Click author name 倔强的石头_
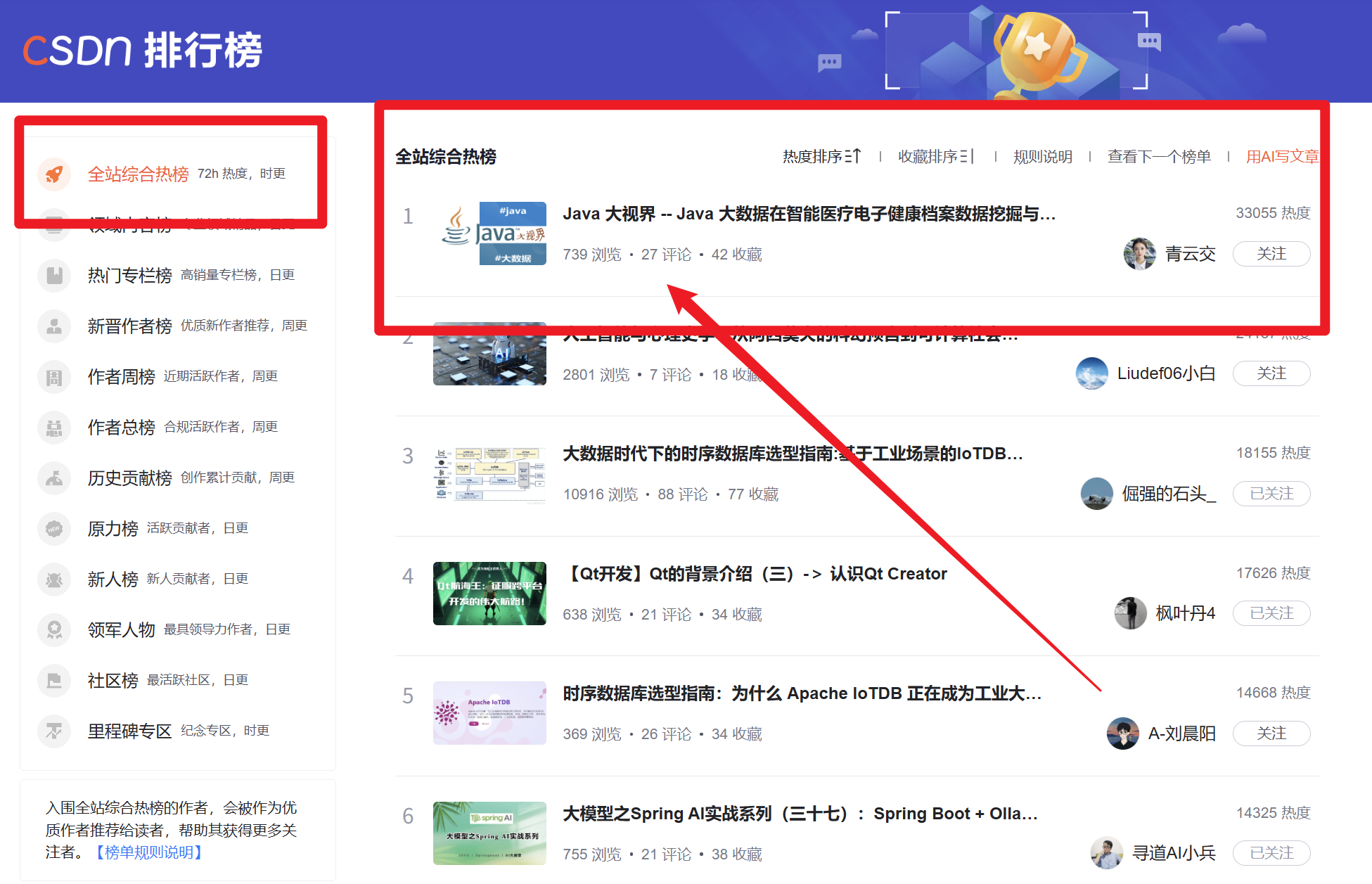This screenshot has height=884, width=1372. point(1169,494)
